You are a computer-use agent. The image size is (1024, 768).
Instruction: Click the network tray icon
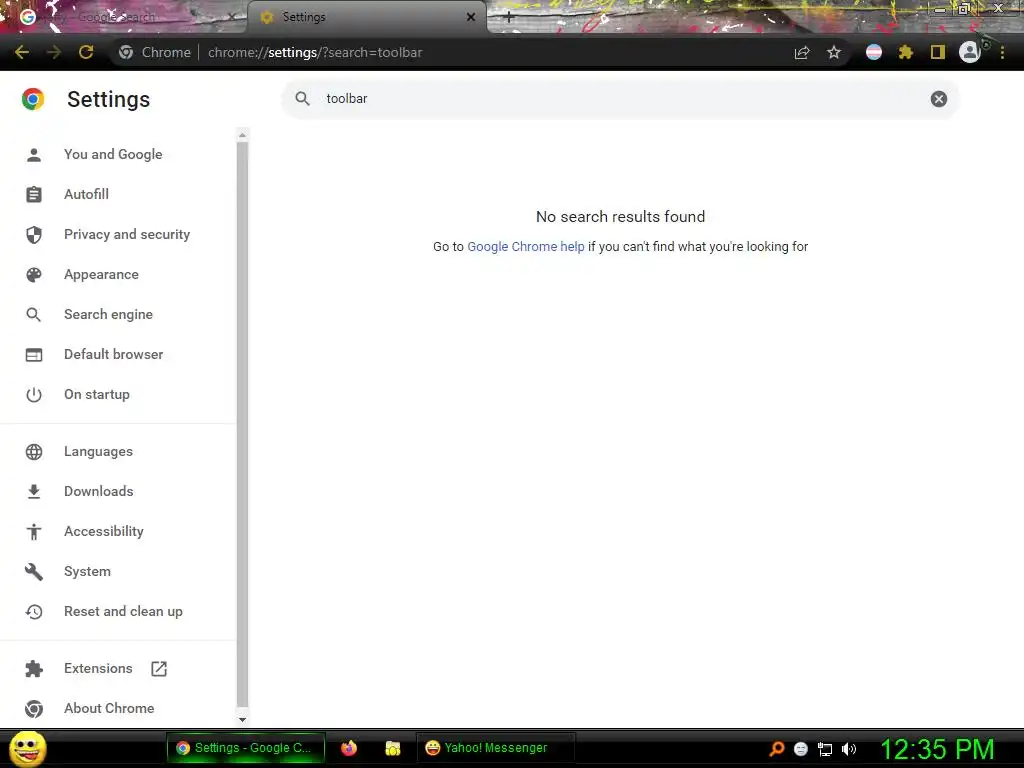point(825,750)
